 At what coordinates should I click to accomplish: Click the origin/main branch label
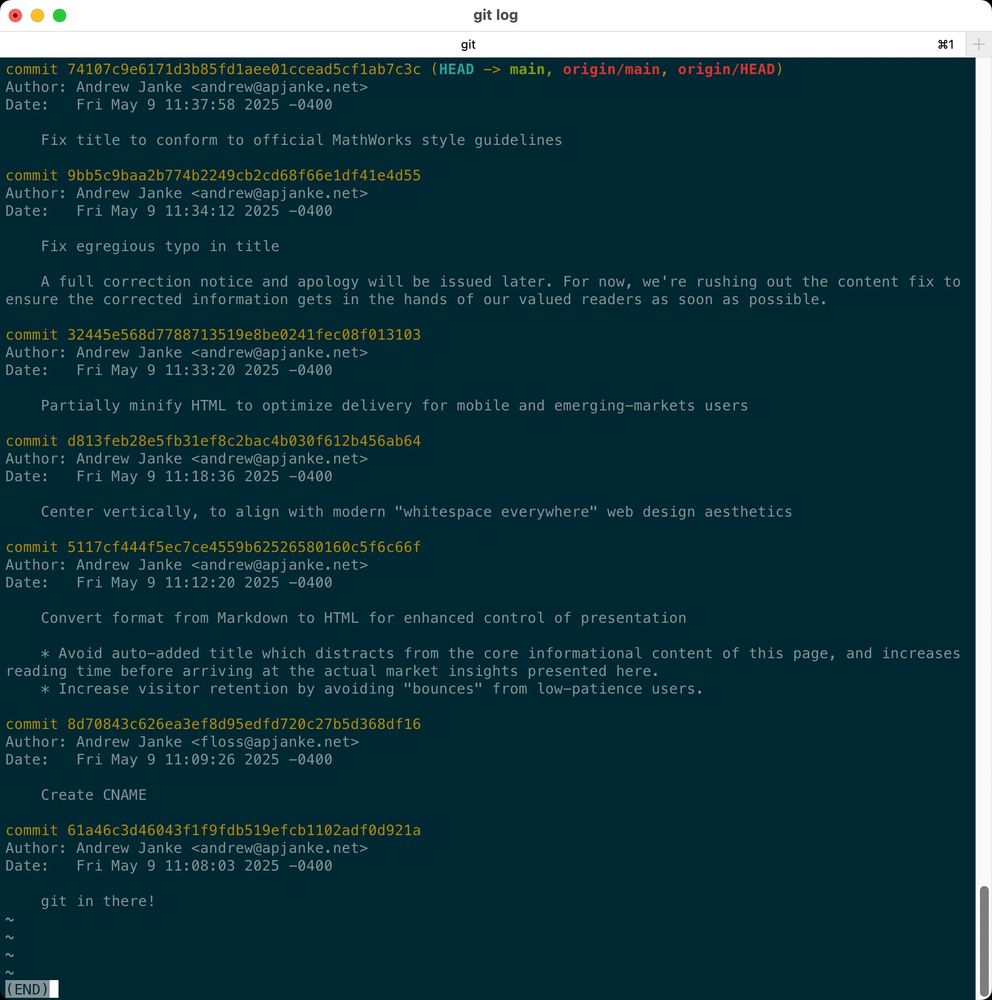[610, 69]
